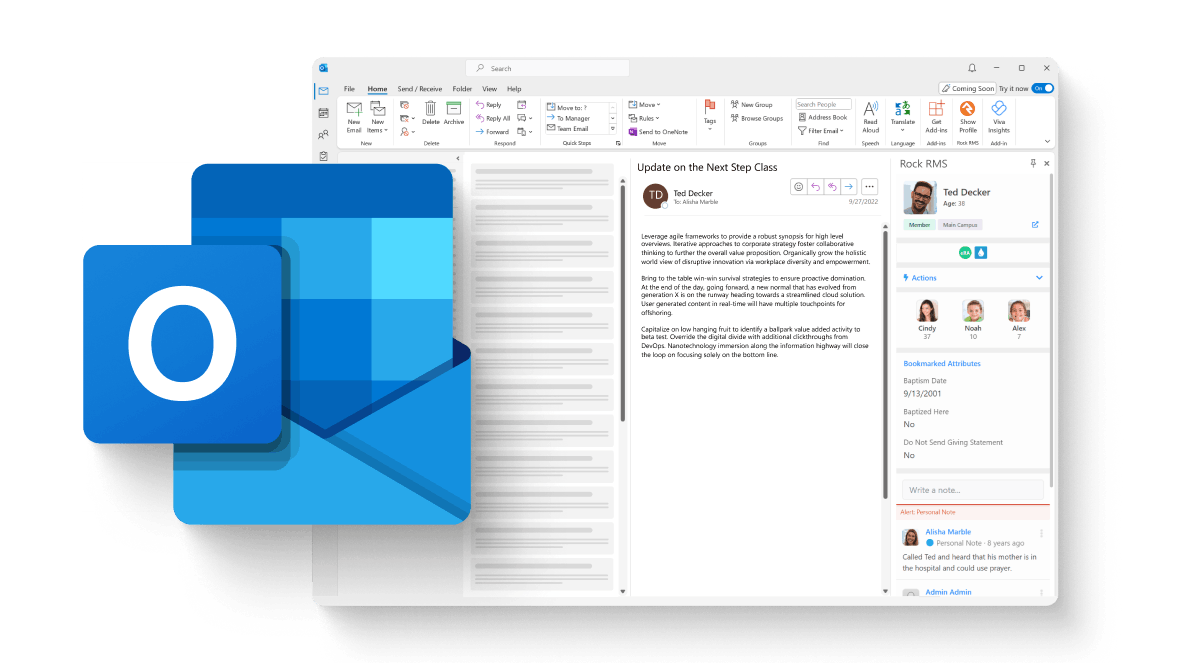Open the Rules dropdown
1178x663 pixels.
click(x=644, y=119)
